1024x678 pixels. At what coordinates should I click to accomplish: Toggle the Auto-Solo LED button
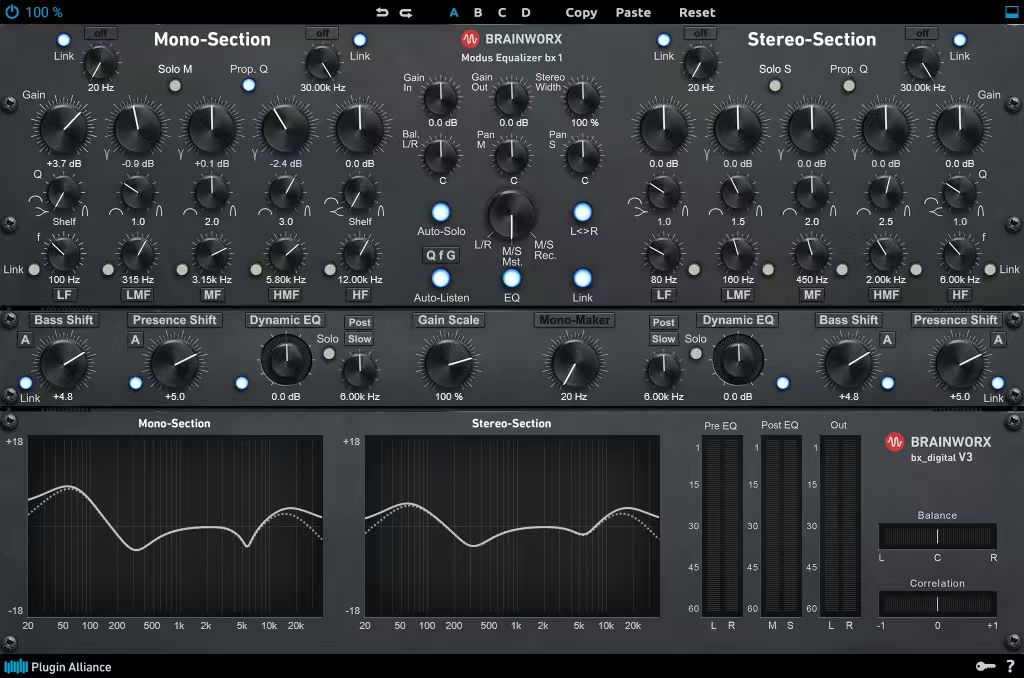point(441,212)
